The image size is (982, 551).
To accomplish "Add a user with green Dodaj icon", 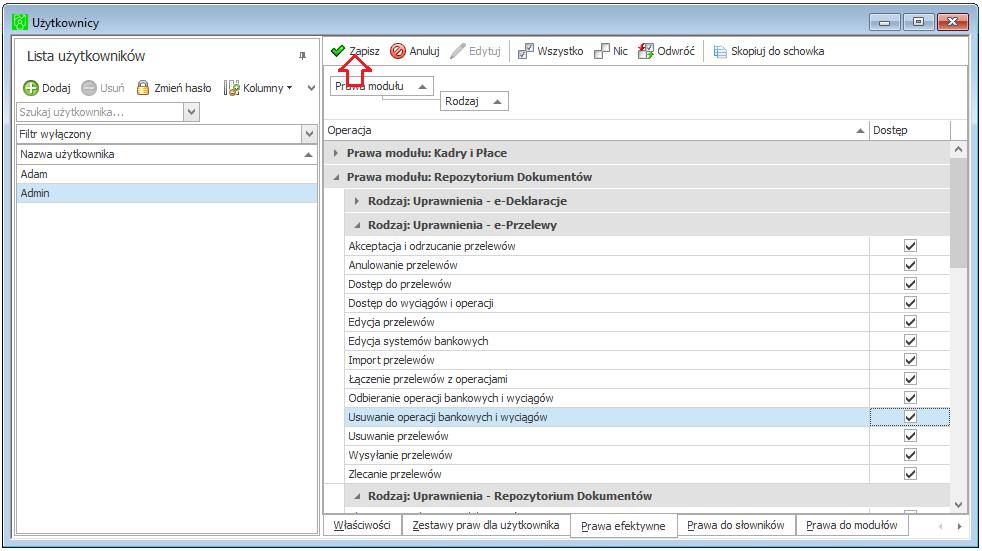I will pos(31,88).
